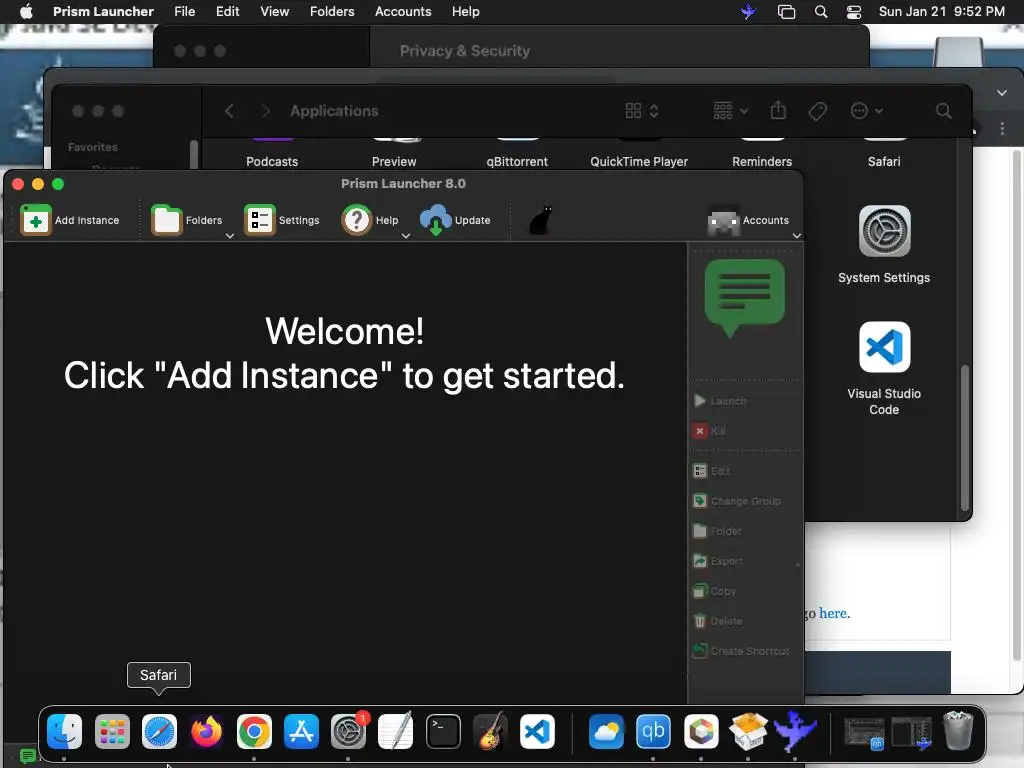Open the Trash in the Dock

click(x=958, y=731)
